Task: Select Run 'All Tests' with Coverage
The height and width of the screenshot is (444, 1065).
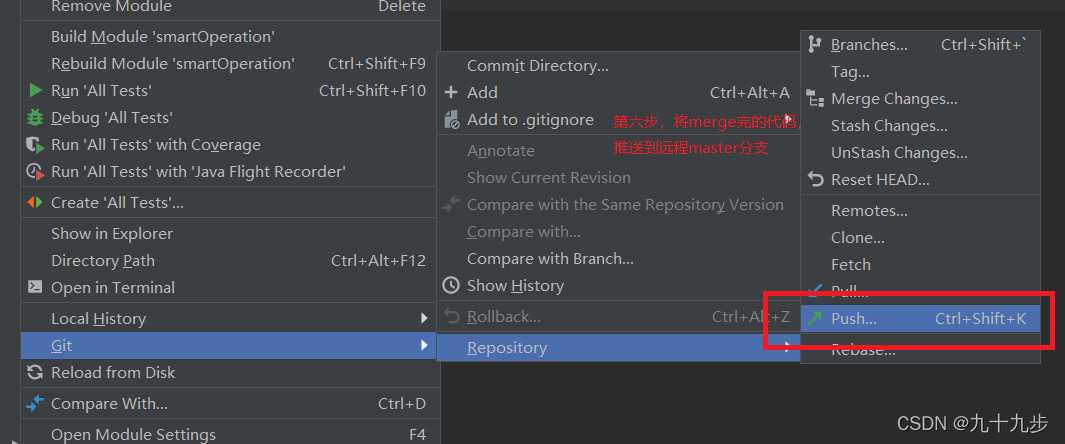Action: (230, 145)
